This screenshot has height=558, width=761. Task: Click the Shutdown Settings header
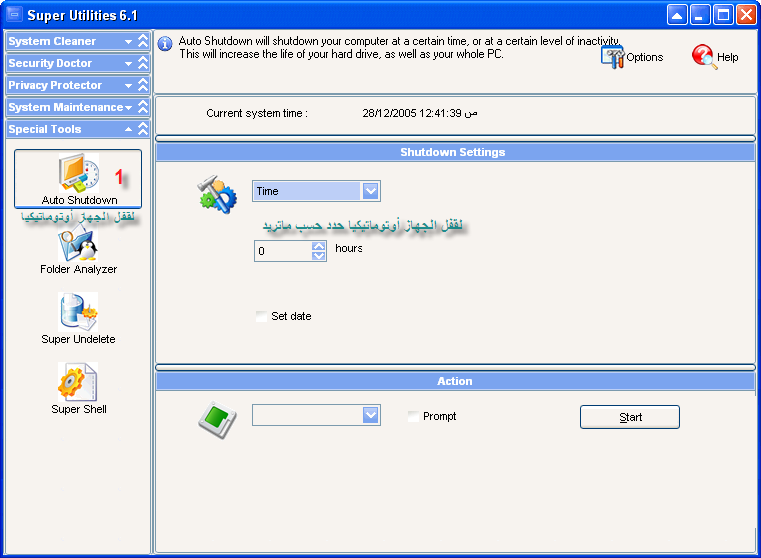pyautogui.click(x=455, y=152)
